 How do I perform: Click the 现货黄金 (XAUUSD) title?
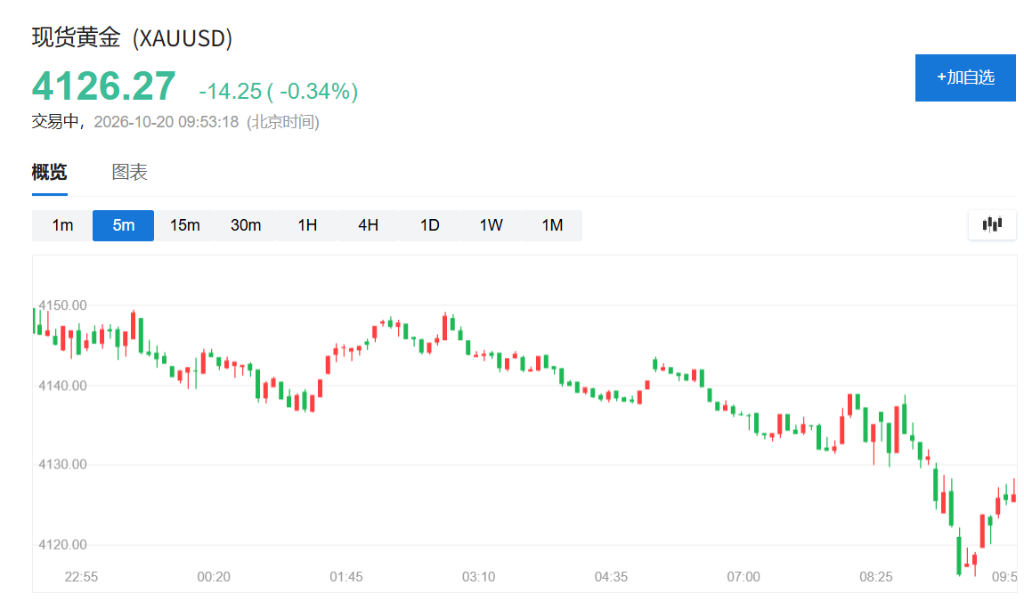click(132, 38)
